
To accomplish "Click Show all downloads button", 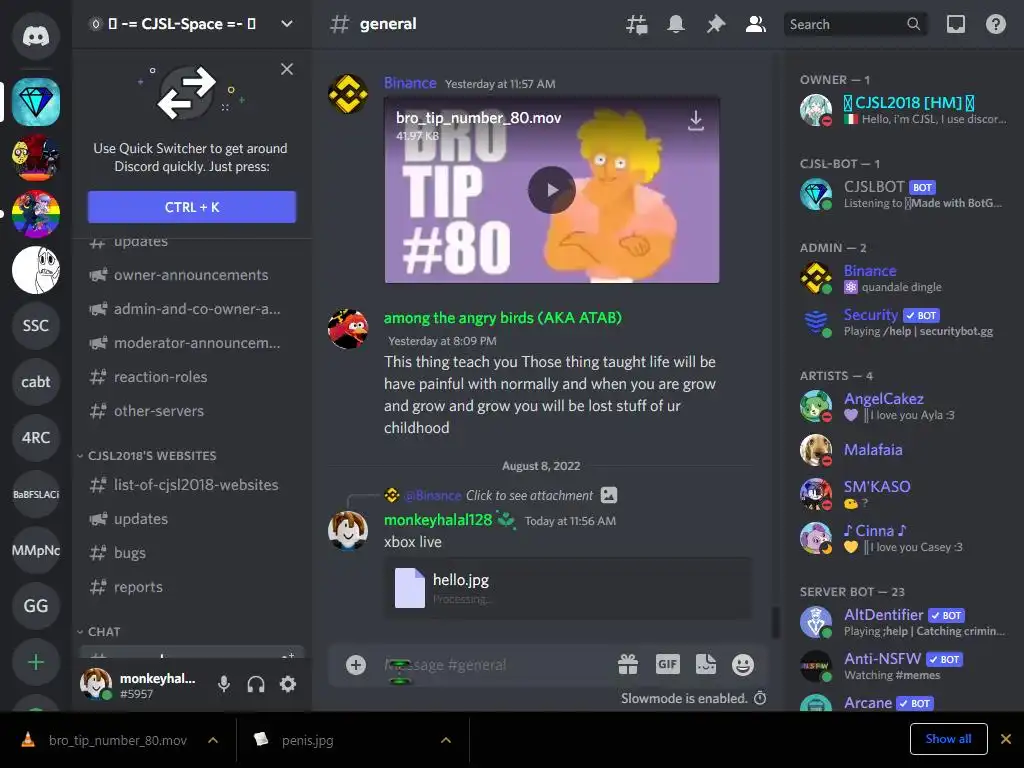I will tap(948, 739).
